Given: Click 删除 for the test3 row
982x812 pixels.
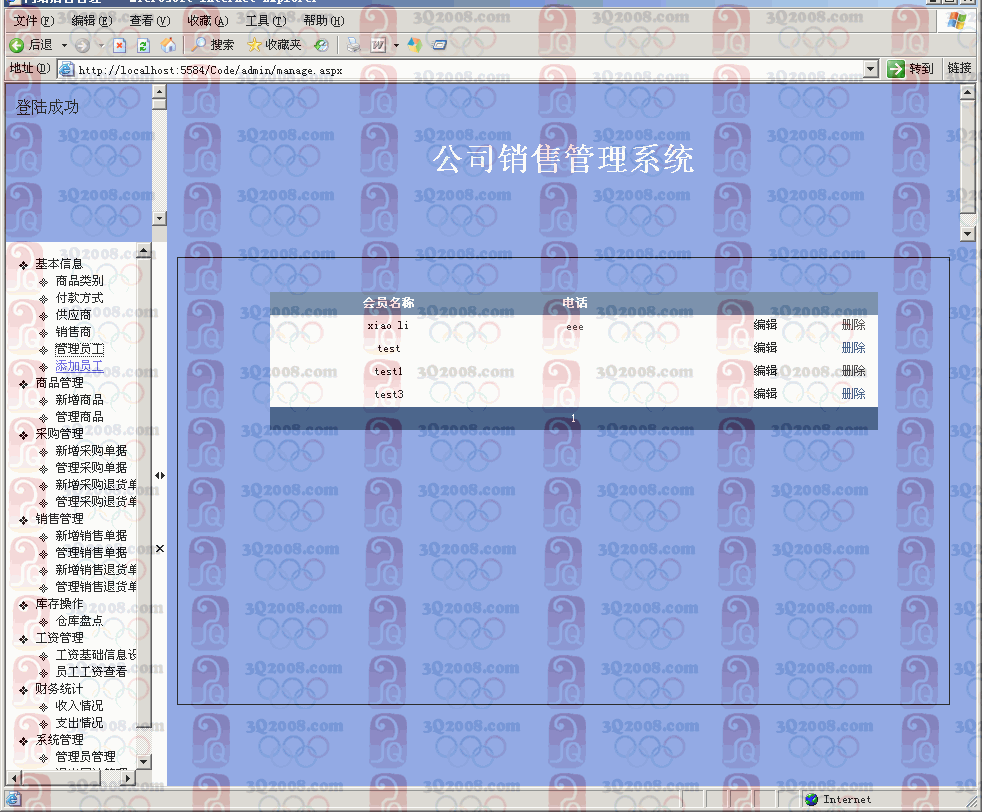Looking at the screenshot, I should tap(853, 394).
